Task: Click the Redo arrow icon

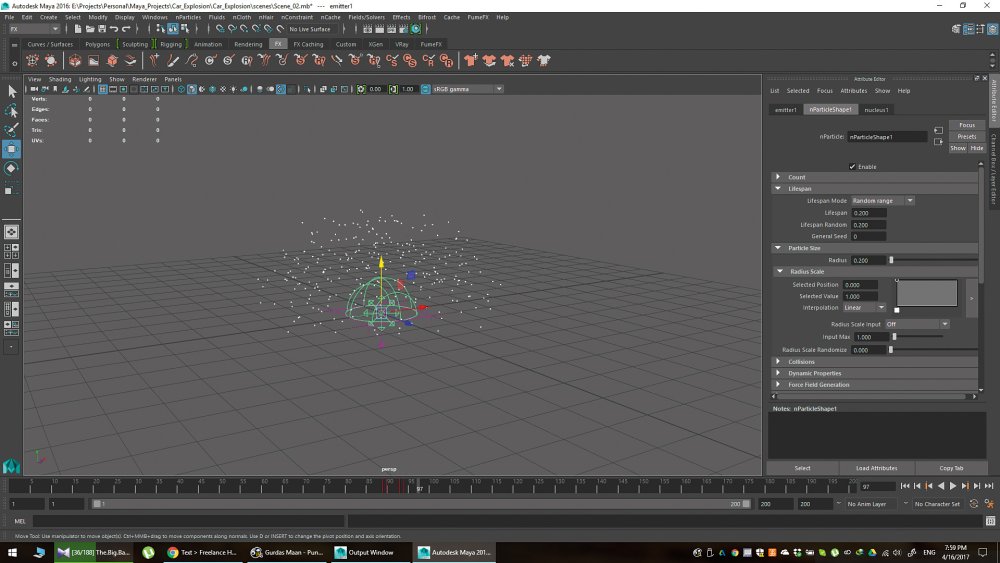Action: click(x=126, y=29)
